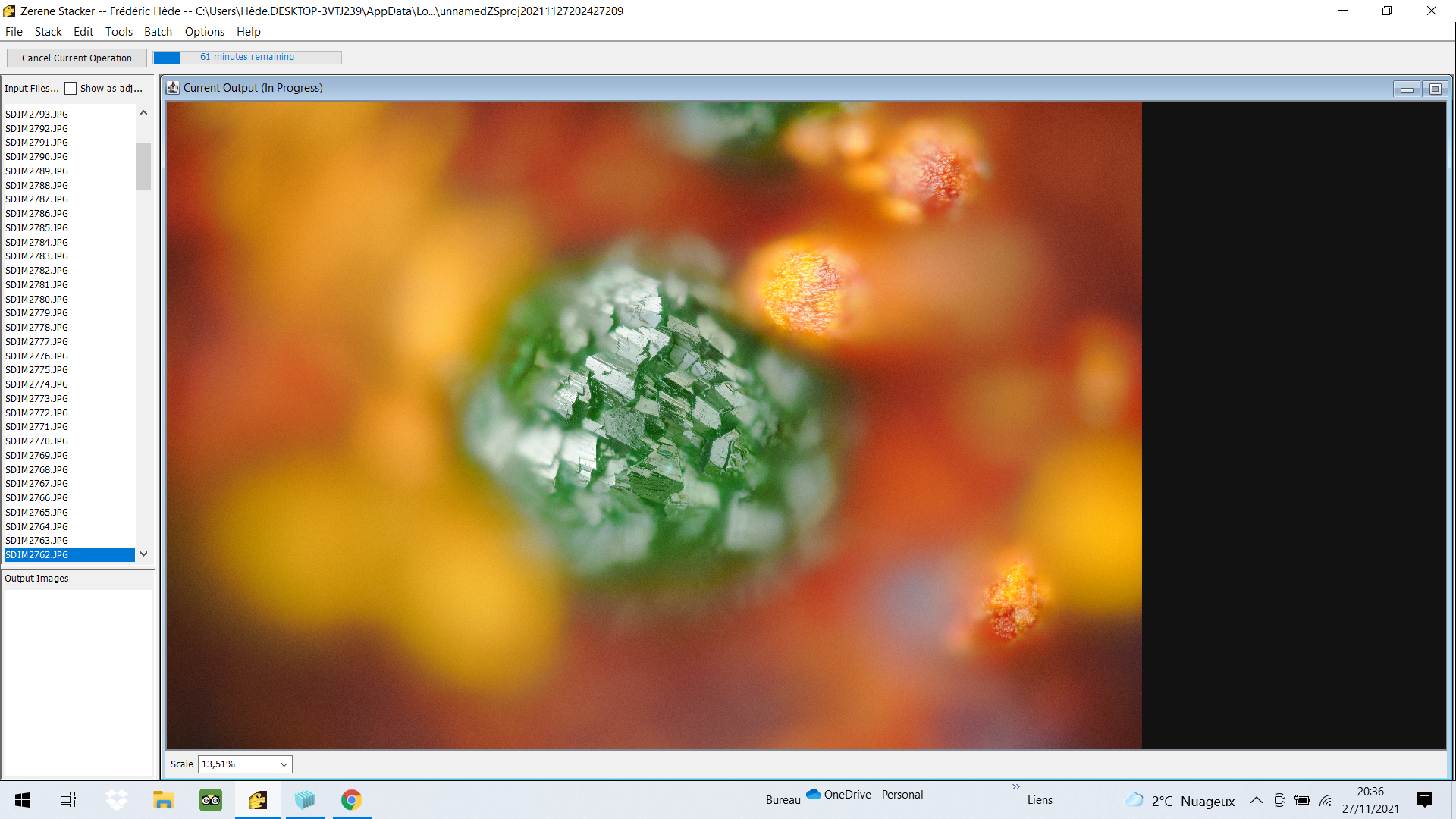This screenshot has height=819, width=1456.
Task: Open the Dropbox taskbar icon
Action: coord(117,800)
